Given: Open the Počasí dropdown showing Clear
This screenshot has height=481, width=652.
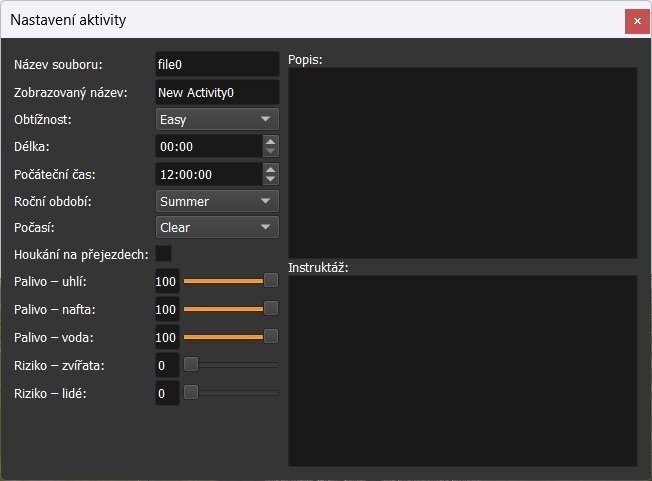Looking at the screenshot, I should [x=217, y=228].
